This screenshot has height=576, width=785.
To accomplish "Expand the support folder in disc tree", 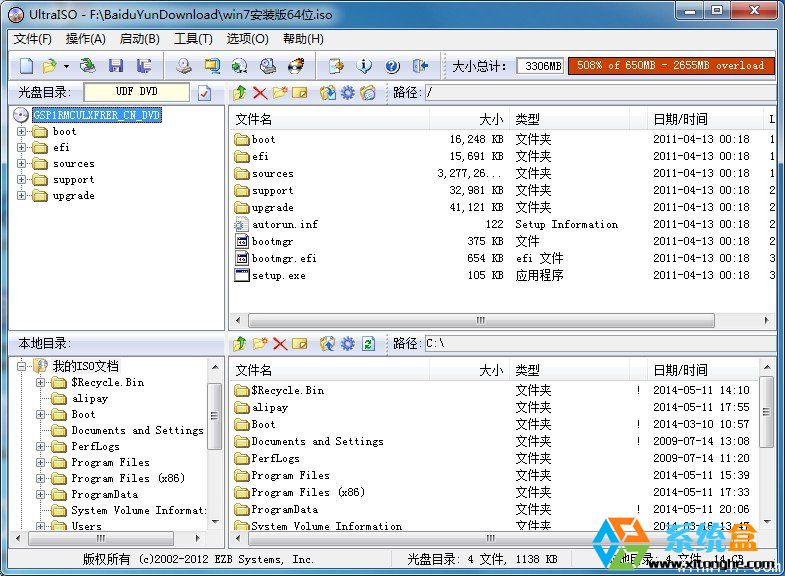I will (22, 180).
